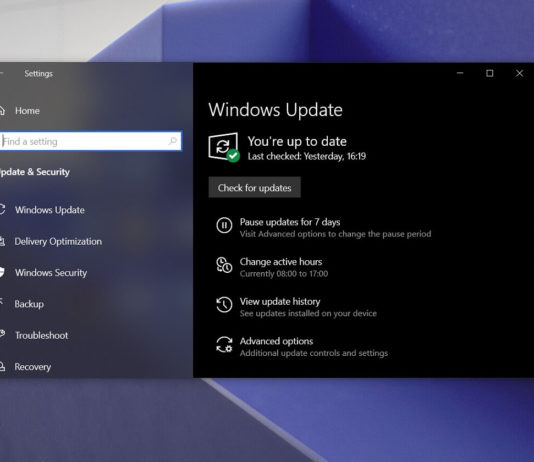Click the Windows Security shield icon
This screenshot has width=534, height=462.
[2, 272]
